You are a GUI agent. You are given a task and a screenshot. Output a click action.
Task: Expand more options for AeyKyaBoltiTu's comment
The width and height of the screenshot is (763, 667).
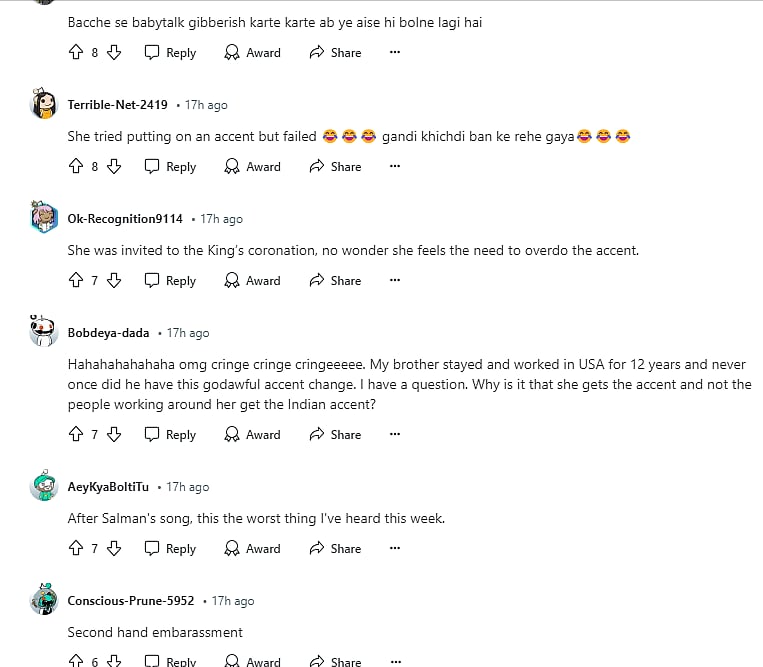394,549
